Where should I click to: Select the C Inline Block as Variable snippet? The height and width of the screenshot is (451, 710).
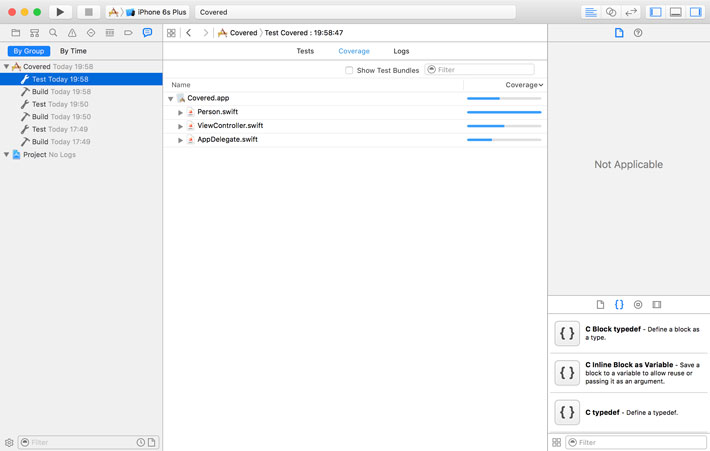(629, 373)
